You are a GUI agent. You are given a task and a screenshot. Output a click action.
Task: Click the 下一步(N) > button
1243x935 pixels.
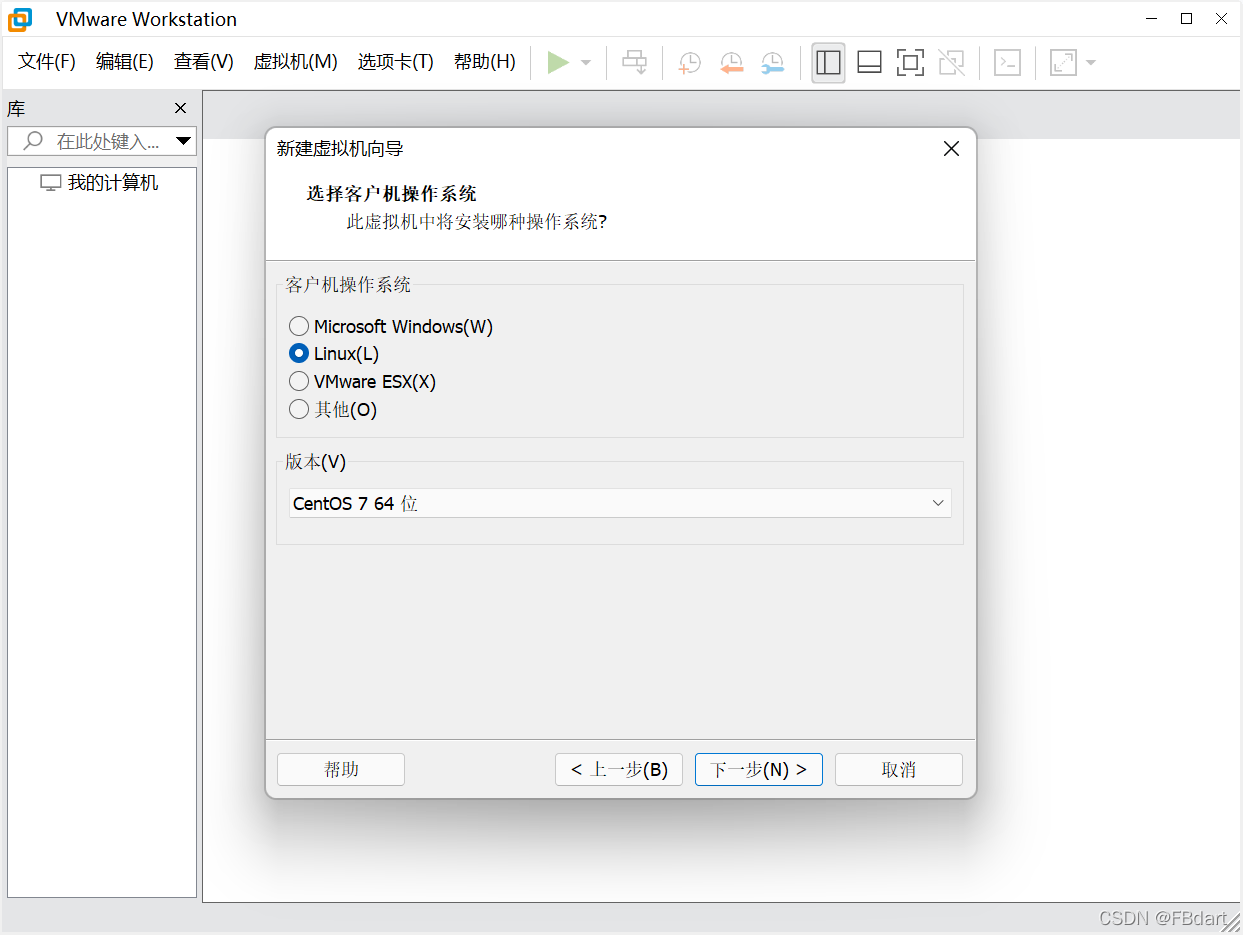759,769
